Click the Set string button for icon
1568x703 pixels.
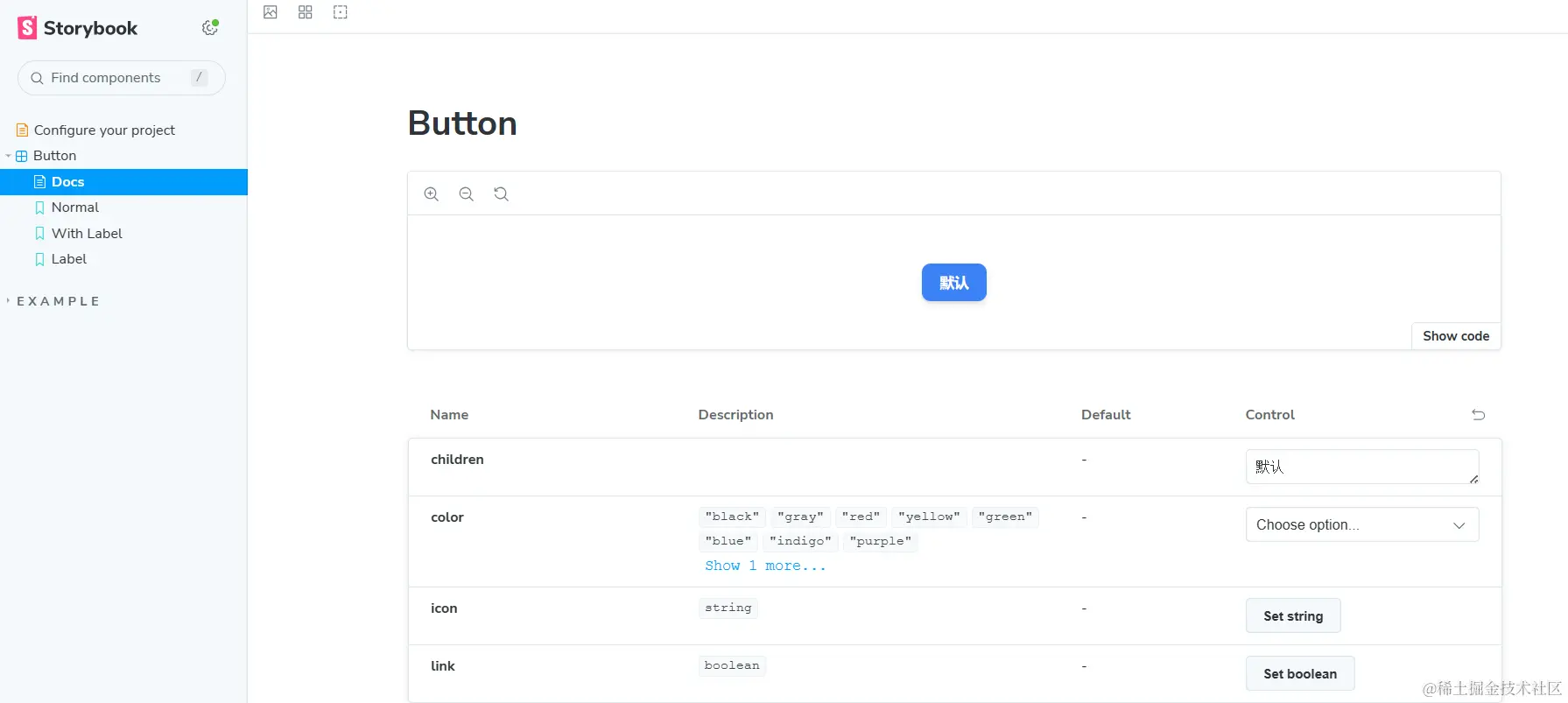[1292, 615]
